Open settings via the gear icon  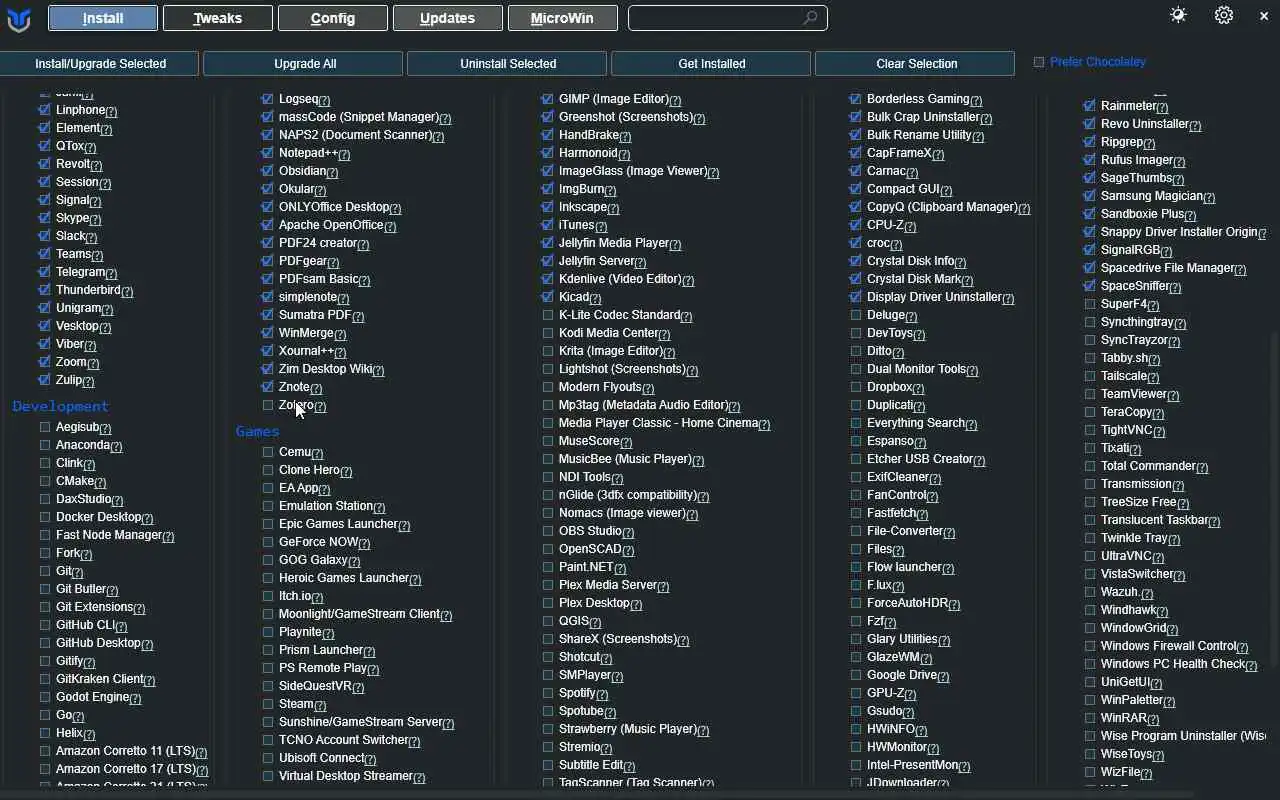tap(1224, 15)
